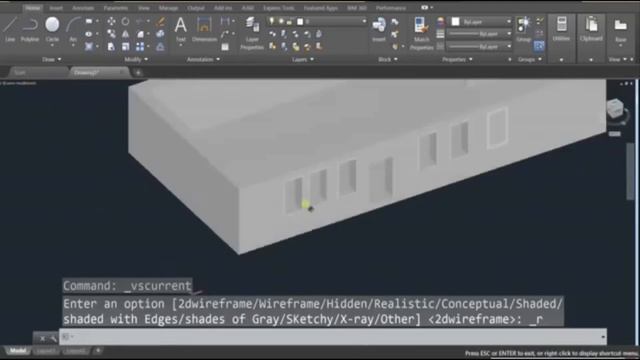Open Layer Properties manager
The image size is (640, 360).
[x=252, y=33]
